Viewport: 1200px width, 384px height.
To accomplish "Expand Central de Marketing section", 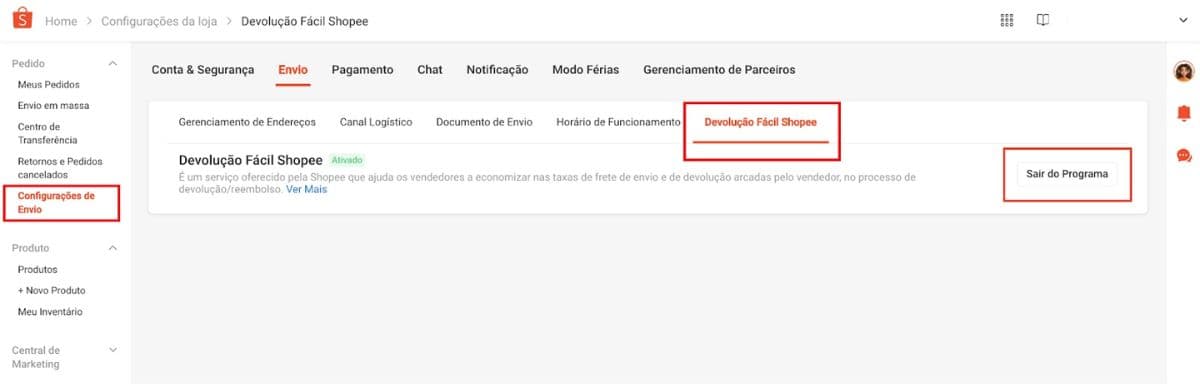I will click(112, 350).
